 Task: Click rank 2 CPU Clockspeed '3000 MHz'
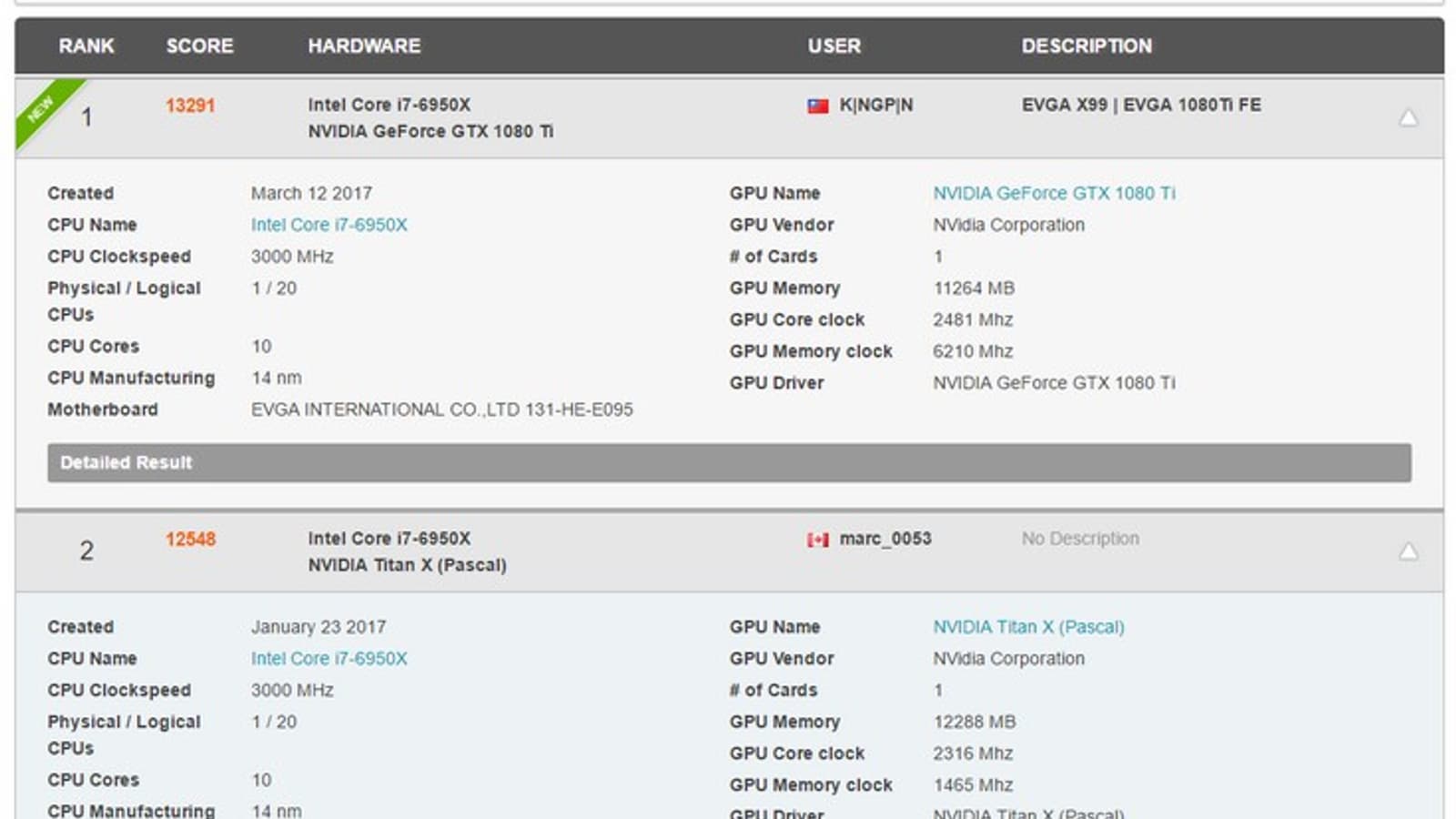pyautogui.click(x=292, y=691)
